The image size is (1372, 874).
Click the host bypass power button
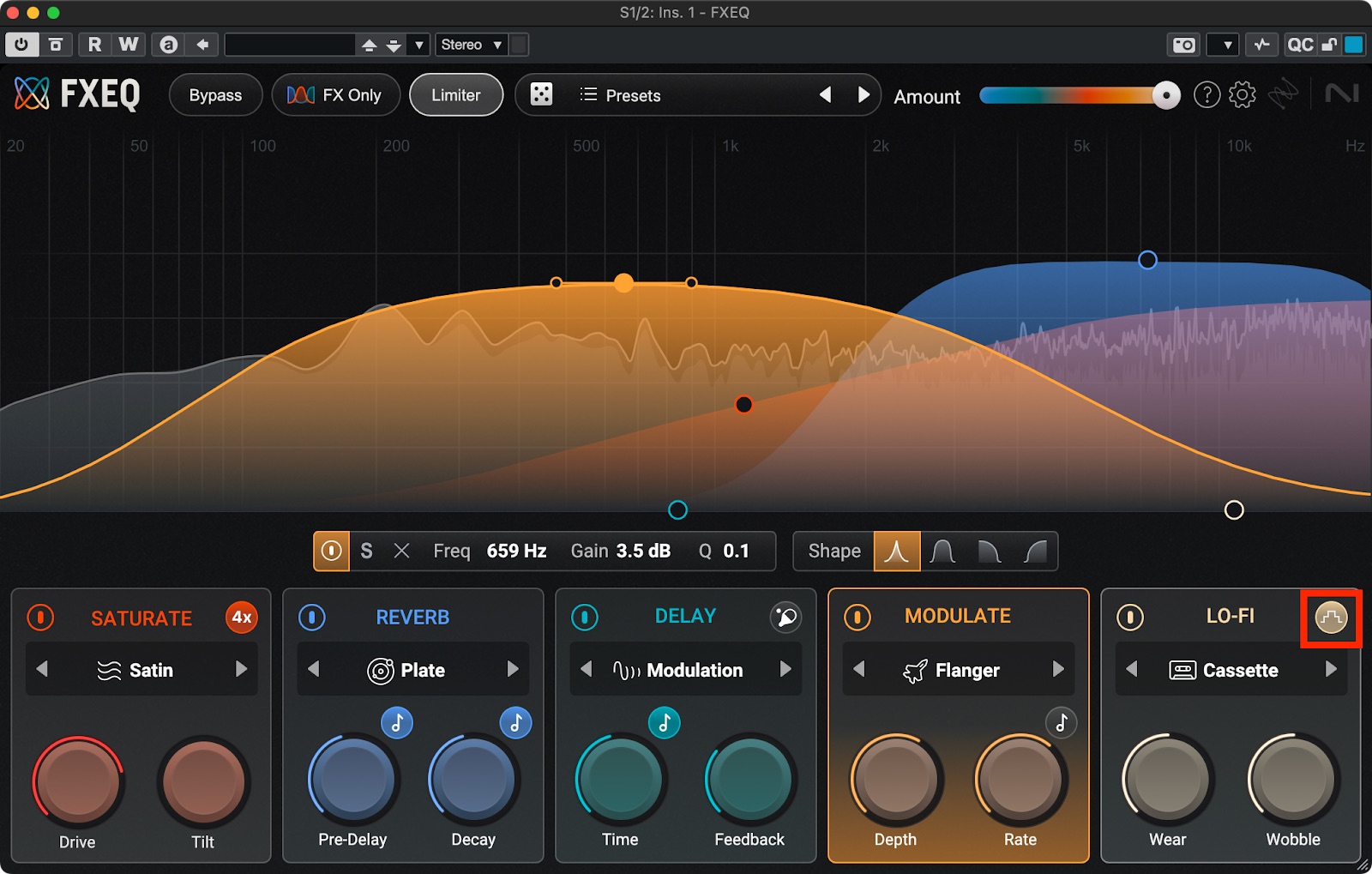coord(21,45)
